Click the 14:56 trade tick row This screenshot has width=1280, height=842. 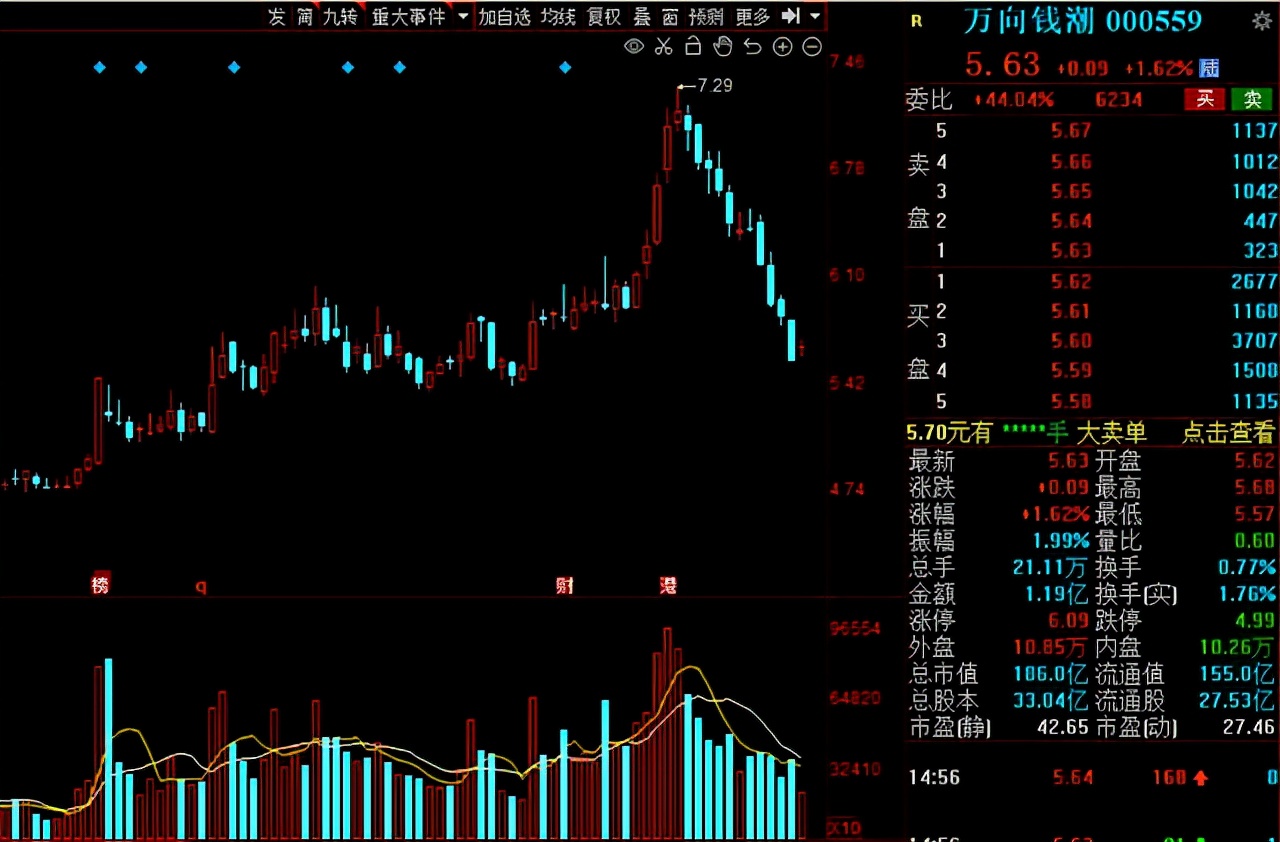[1092, 777]
